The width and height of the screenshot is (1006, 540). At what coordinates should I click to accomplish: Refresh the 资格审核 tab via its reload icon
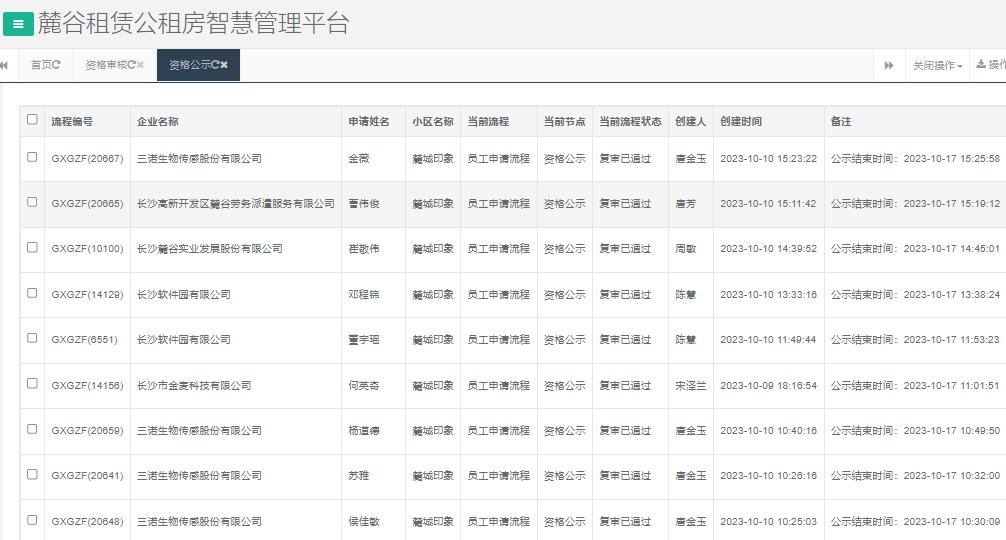point(131,65)
